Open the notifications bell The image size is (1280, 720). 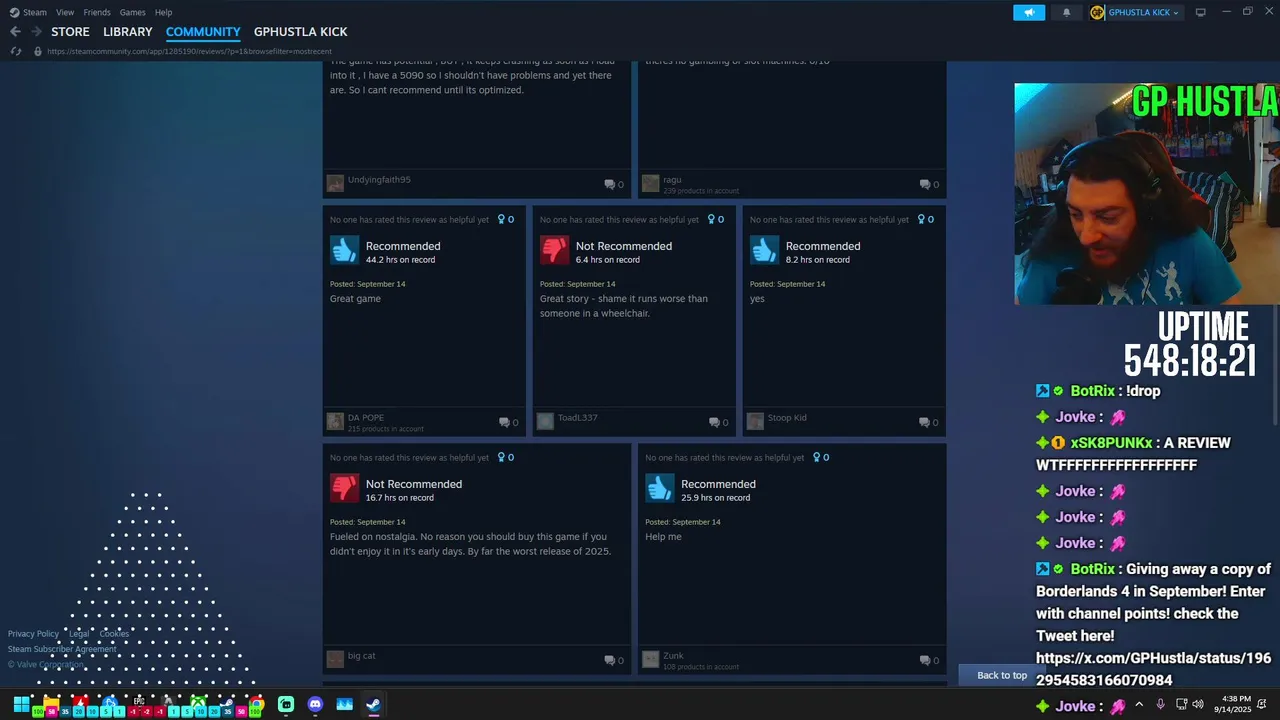pyautogui.click(x=1066, y=12)
